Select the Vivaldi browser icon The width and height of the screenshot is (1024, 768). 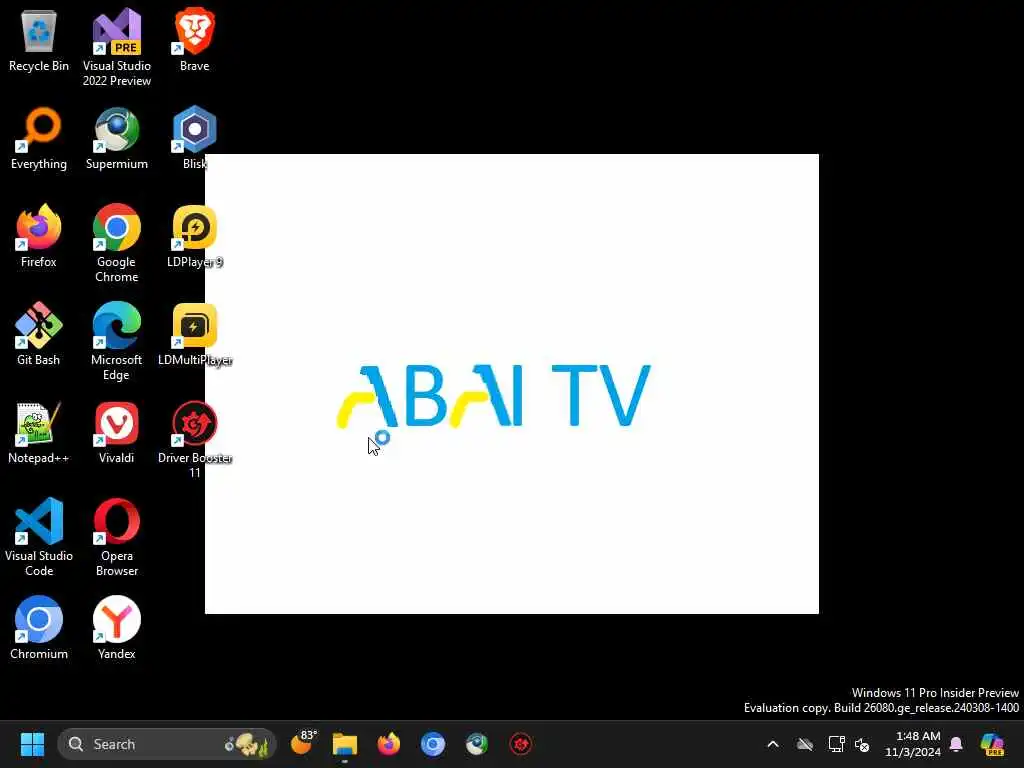click(x=117, y=432)
